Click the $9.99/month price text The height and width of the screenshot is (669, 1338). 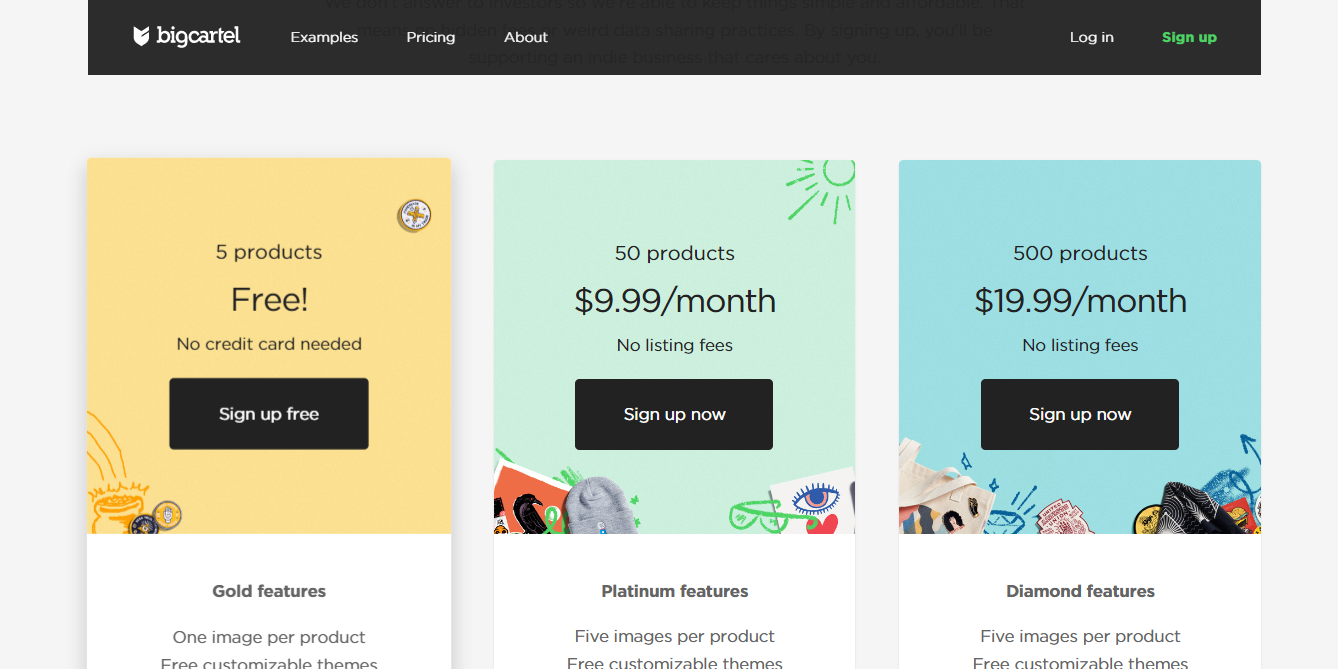675,301
